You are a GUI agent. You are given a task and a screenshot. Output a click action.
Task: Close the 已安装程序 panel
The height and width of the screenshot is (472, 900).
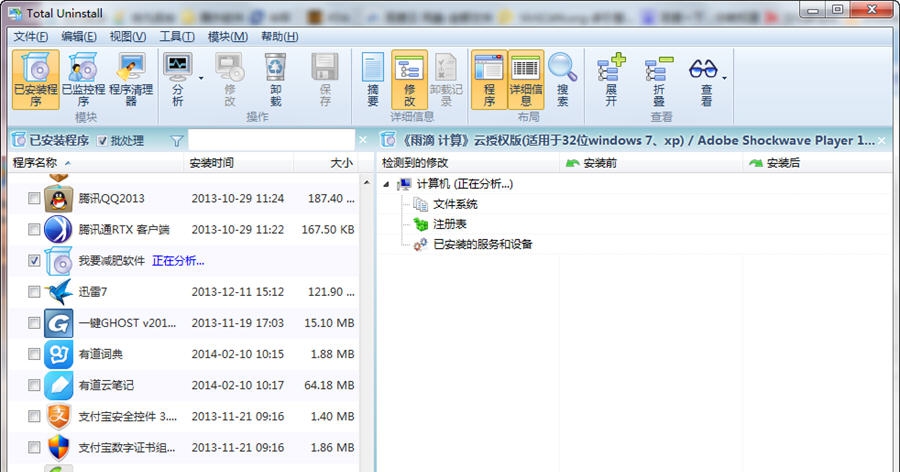pyautogui.click(x=363, y=140)
